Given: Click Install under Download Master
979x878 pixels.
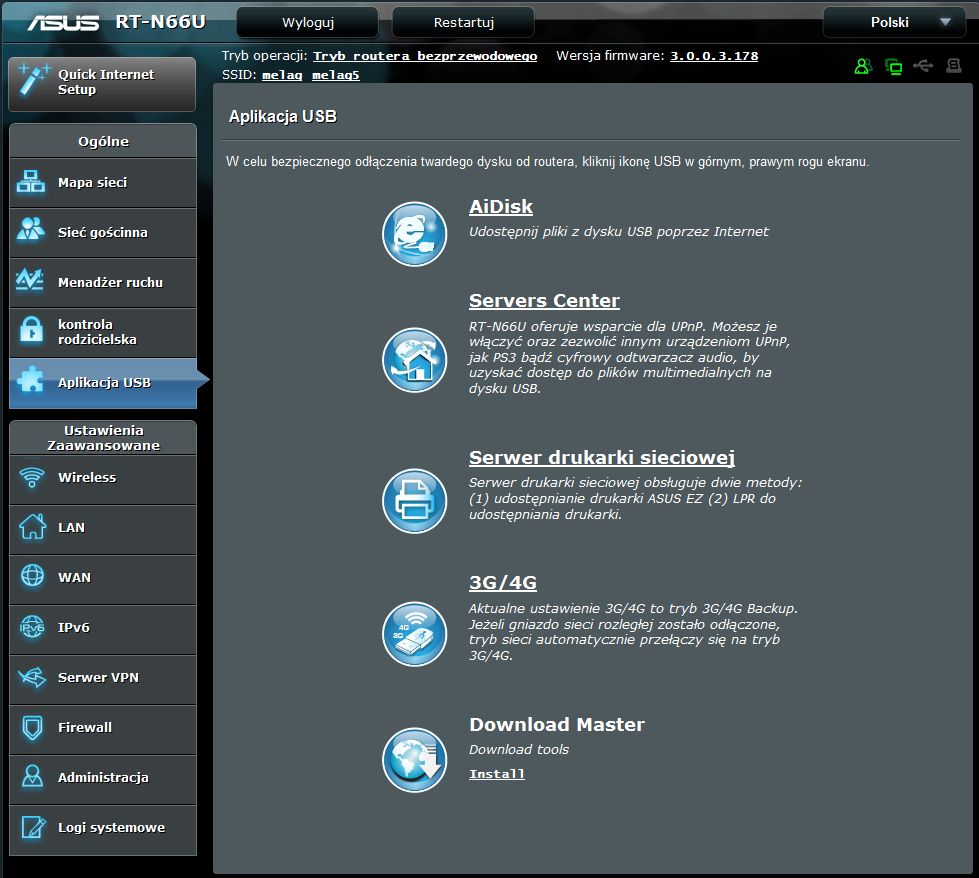Looking at the screenshot, I should click(497, 774).
